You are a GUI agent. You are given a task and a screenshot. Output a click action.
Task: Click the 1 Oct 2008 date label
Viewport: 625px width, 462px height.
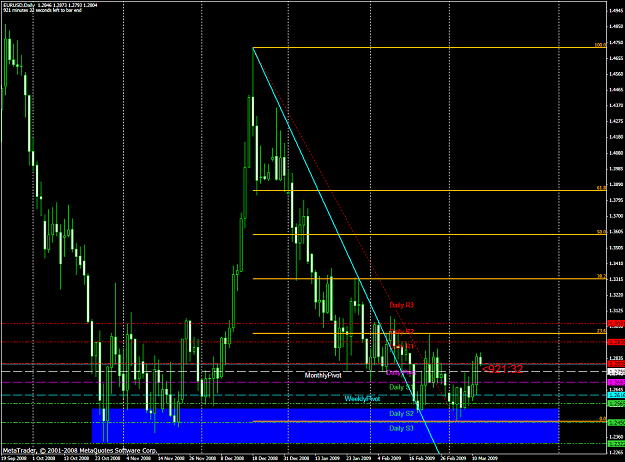point(44,458)
